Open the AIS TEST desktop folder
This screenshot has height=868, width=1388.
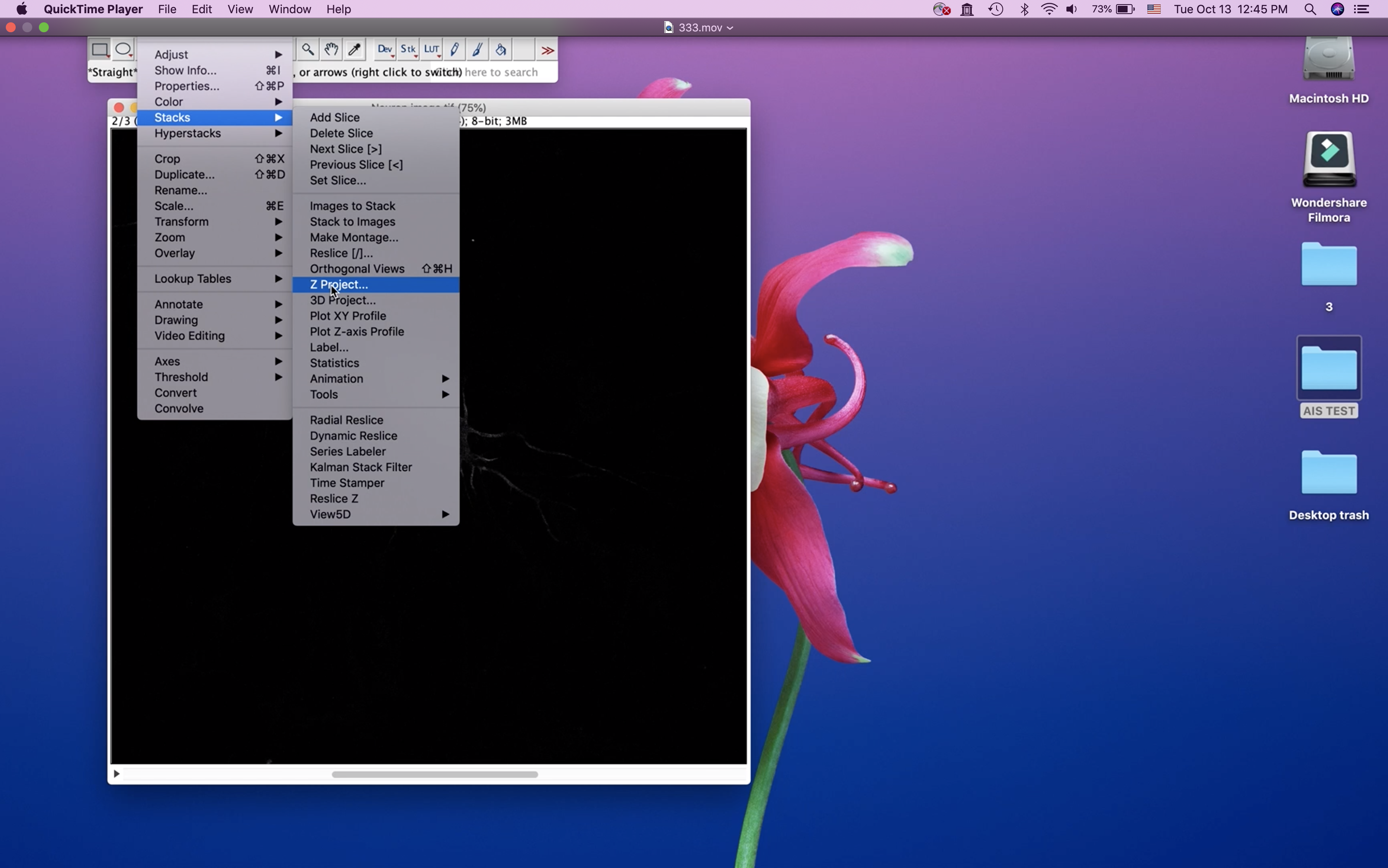pos(1328,369)
